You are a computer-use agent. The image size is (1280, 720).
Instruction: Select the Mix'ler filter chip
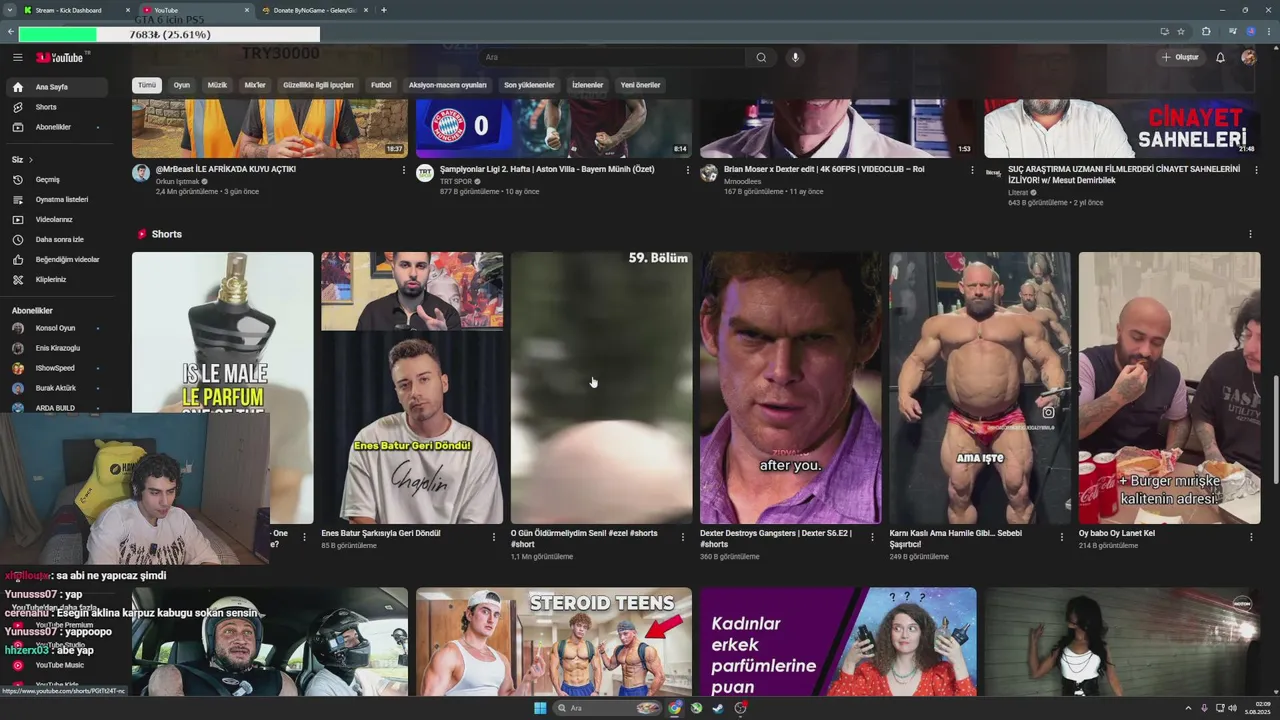(x=255, y=85)
